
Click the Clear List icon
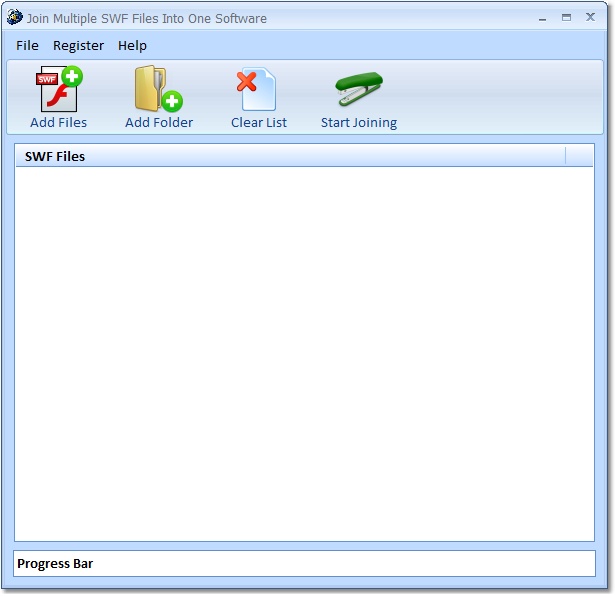257,89
